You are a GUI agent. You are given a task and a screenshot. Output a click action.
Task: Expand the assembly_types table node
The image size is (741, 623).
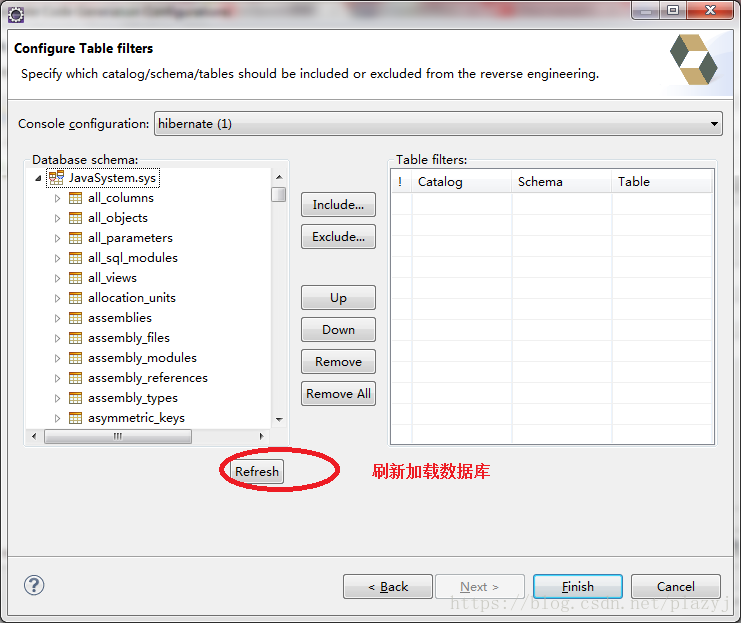pos(58,398)
